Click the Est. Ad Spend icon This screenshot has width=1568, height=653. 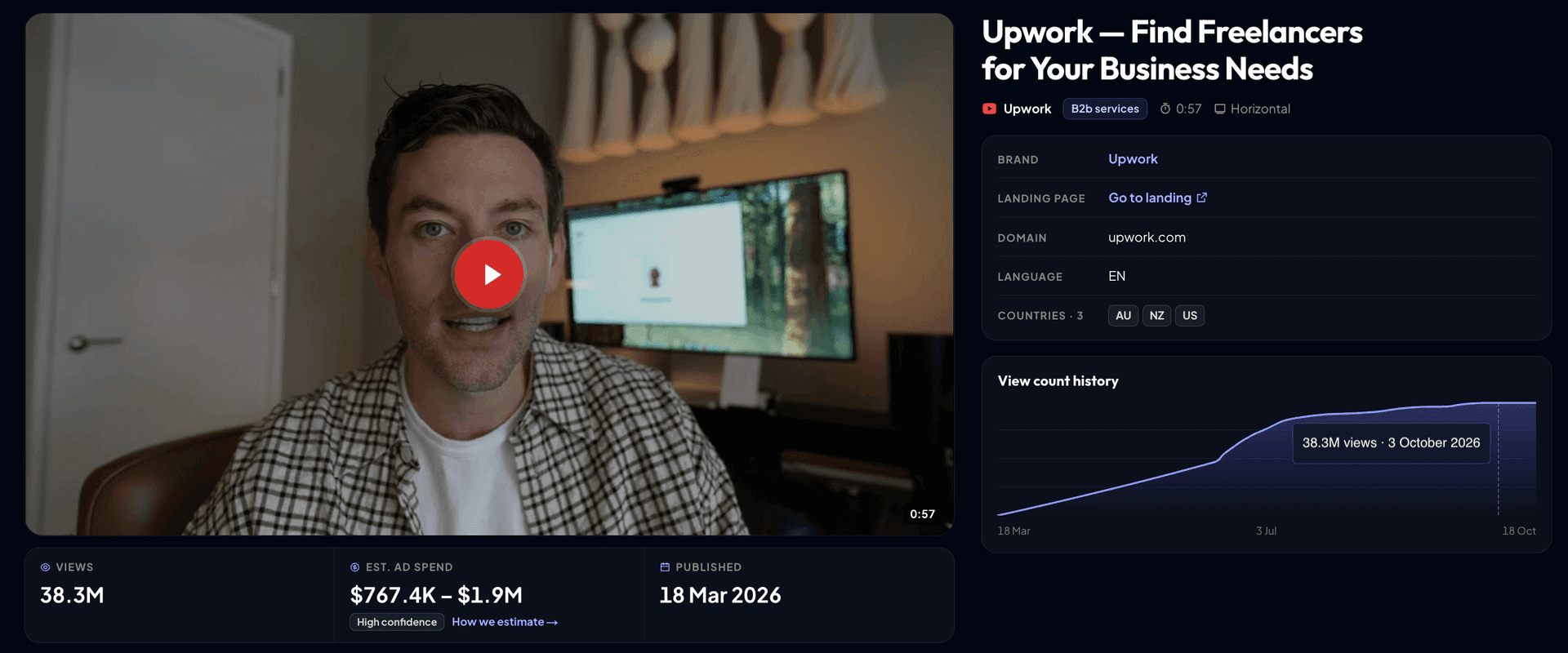355,567
